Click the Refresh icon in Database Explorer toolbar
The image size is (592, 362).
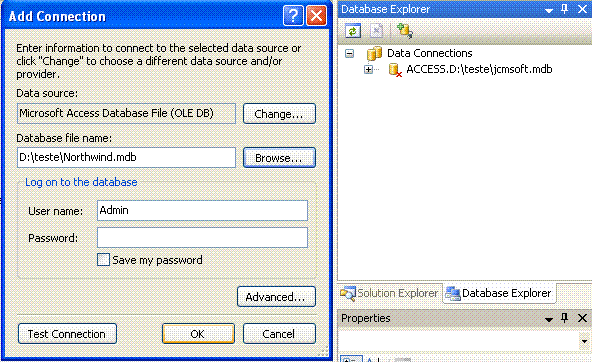(x=353, y=31)
